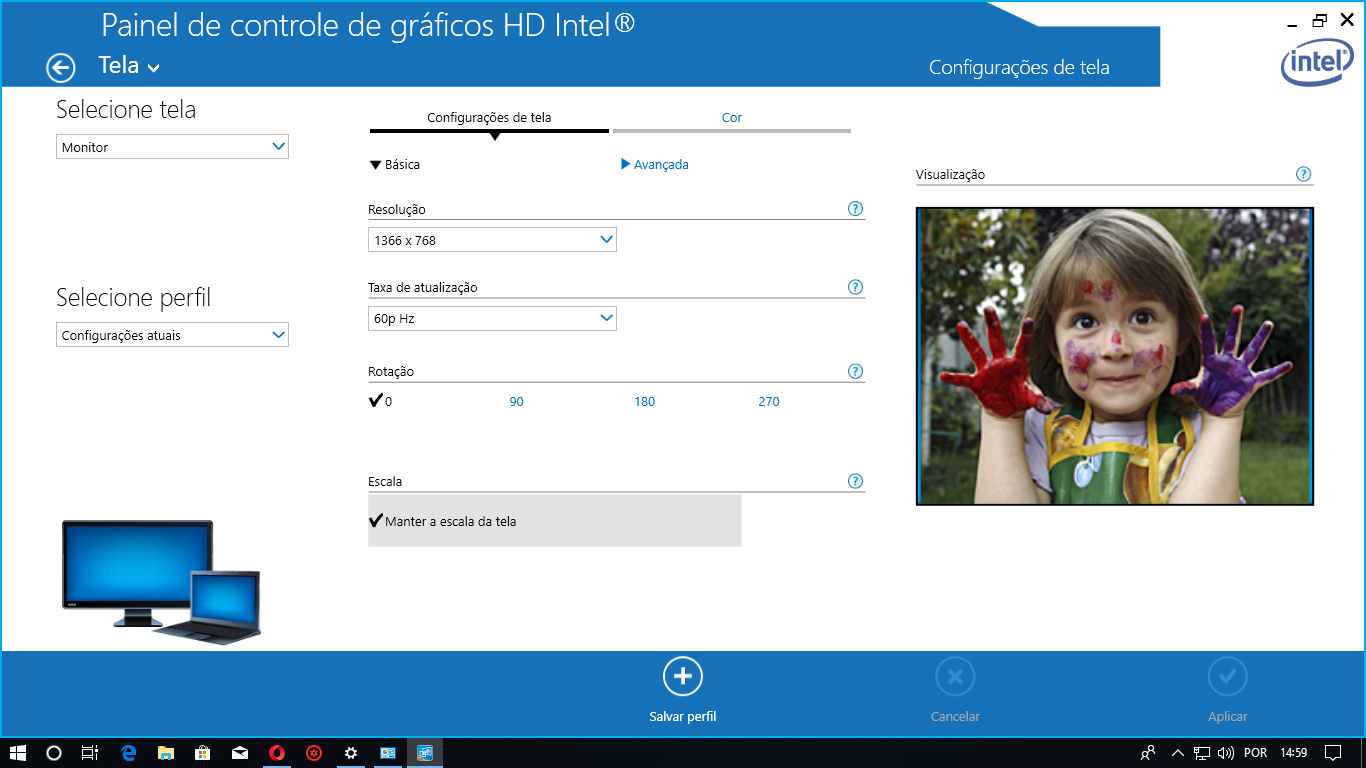
Task: Click the Aplicar checkmark icon
Action: (x=1228, y=677)
